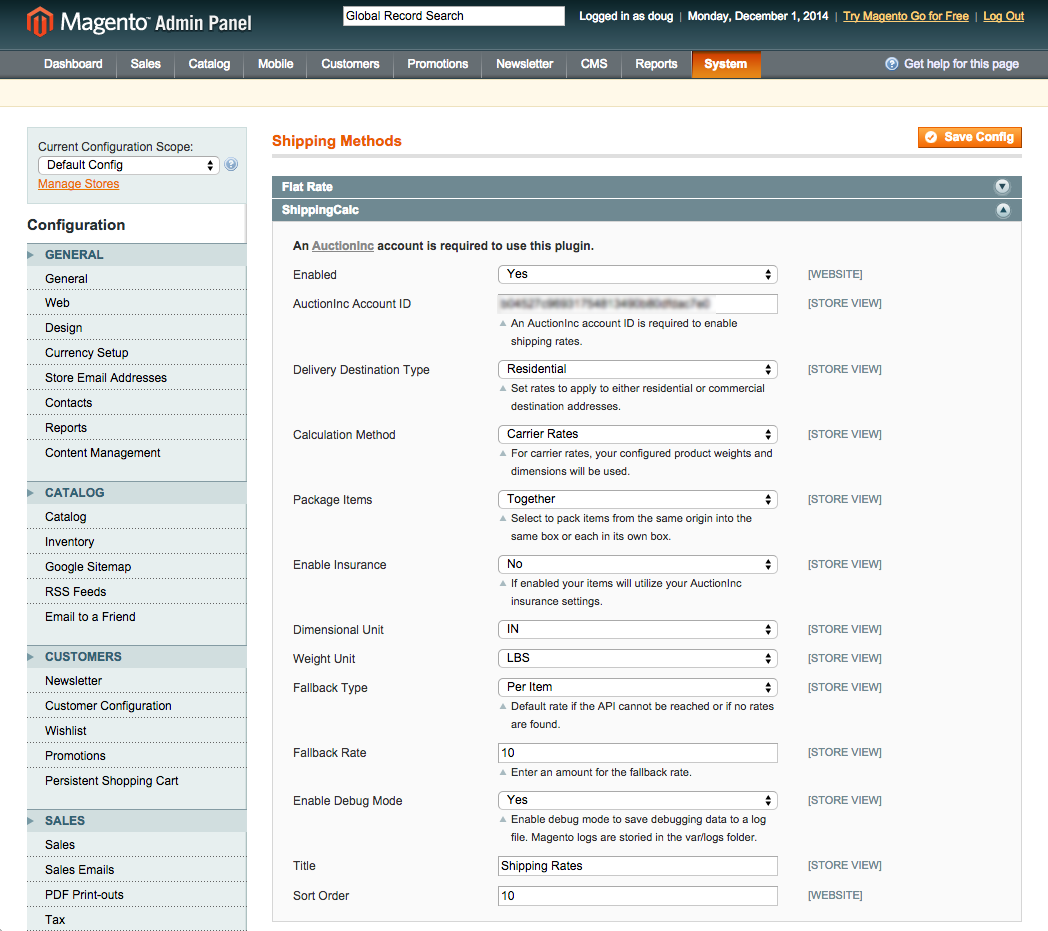Select Customer Configuration in the sidebar

136,706
